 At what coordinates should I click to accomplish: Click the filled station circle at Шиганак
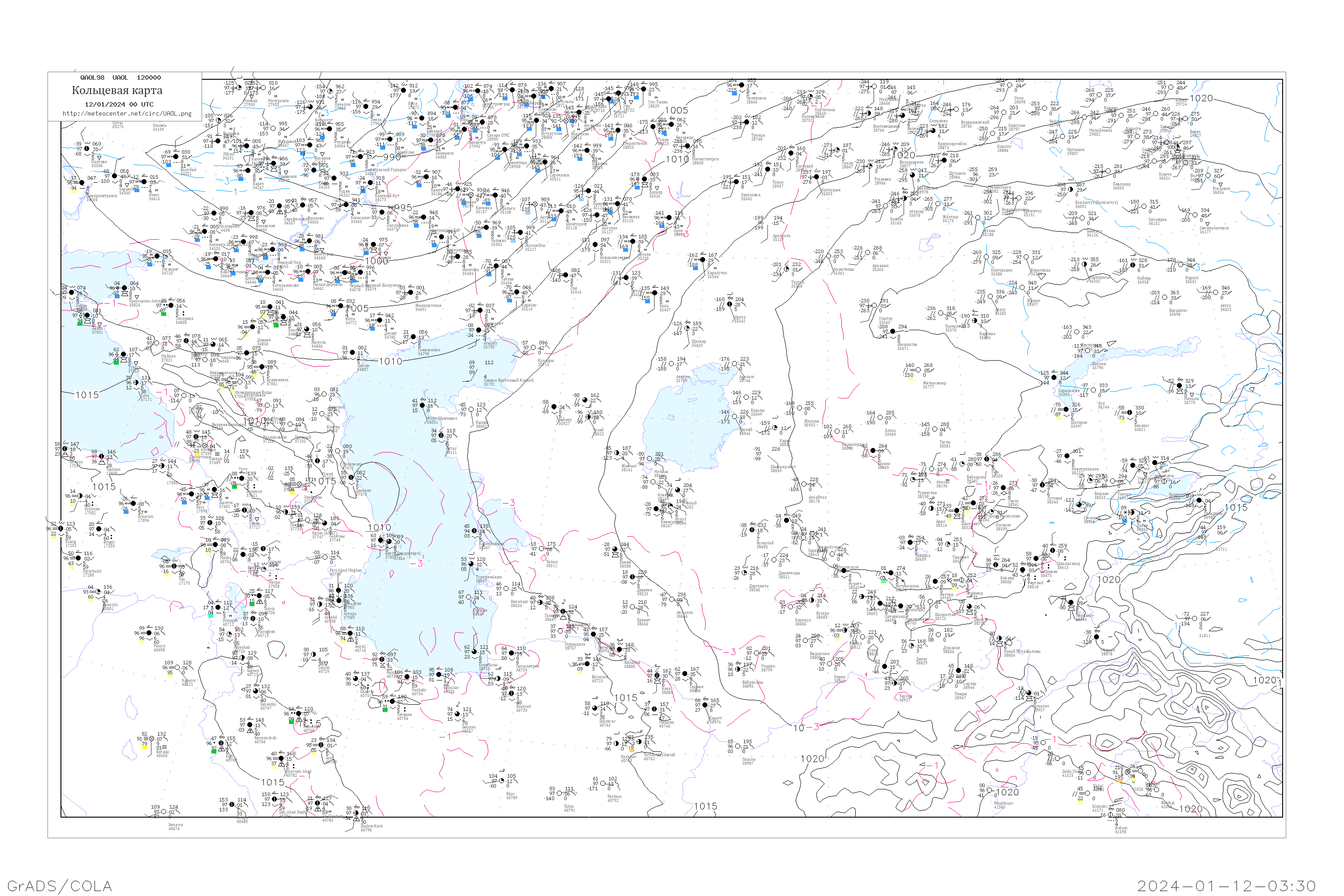coord(1066,409)
